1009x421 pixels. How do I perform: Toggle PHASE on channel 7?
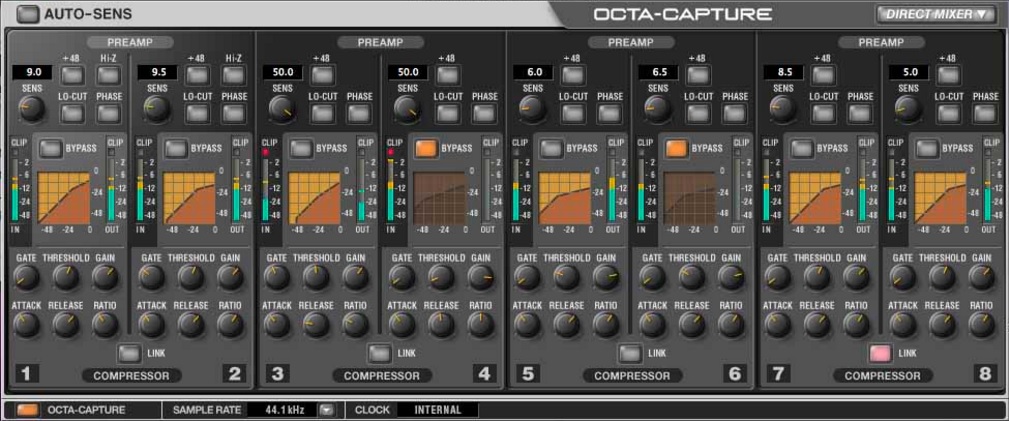(860, 113)
